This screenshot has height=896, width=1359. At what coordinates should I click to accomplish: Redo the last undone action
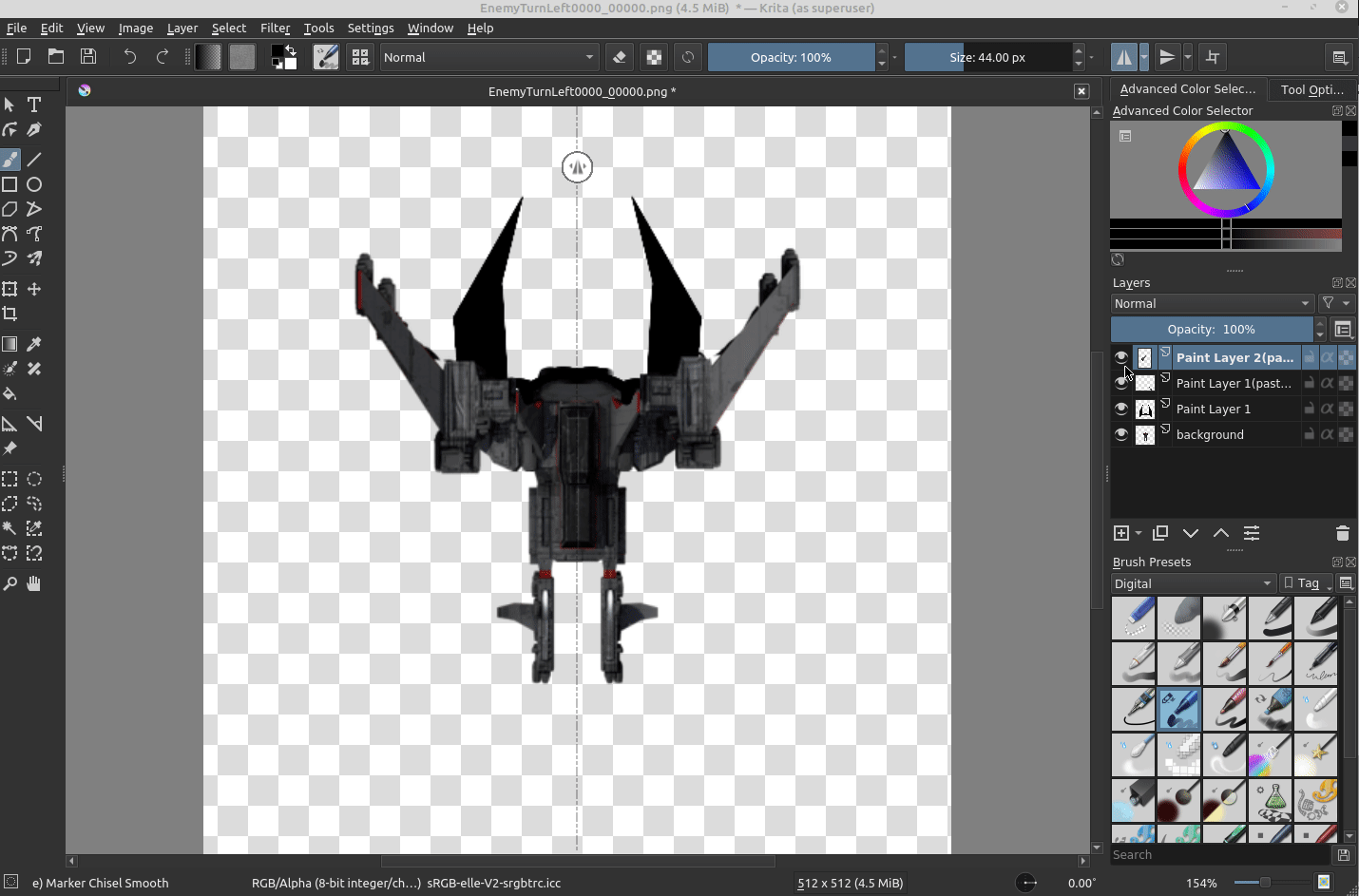pyautogui.click(x=163, y=57)
